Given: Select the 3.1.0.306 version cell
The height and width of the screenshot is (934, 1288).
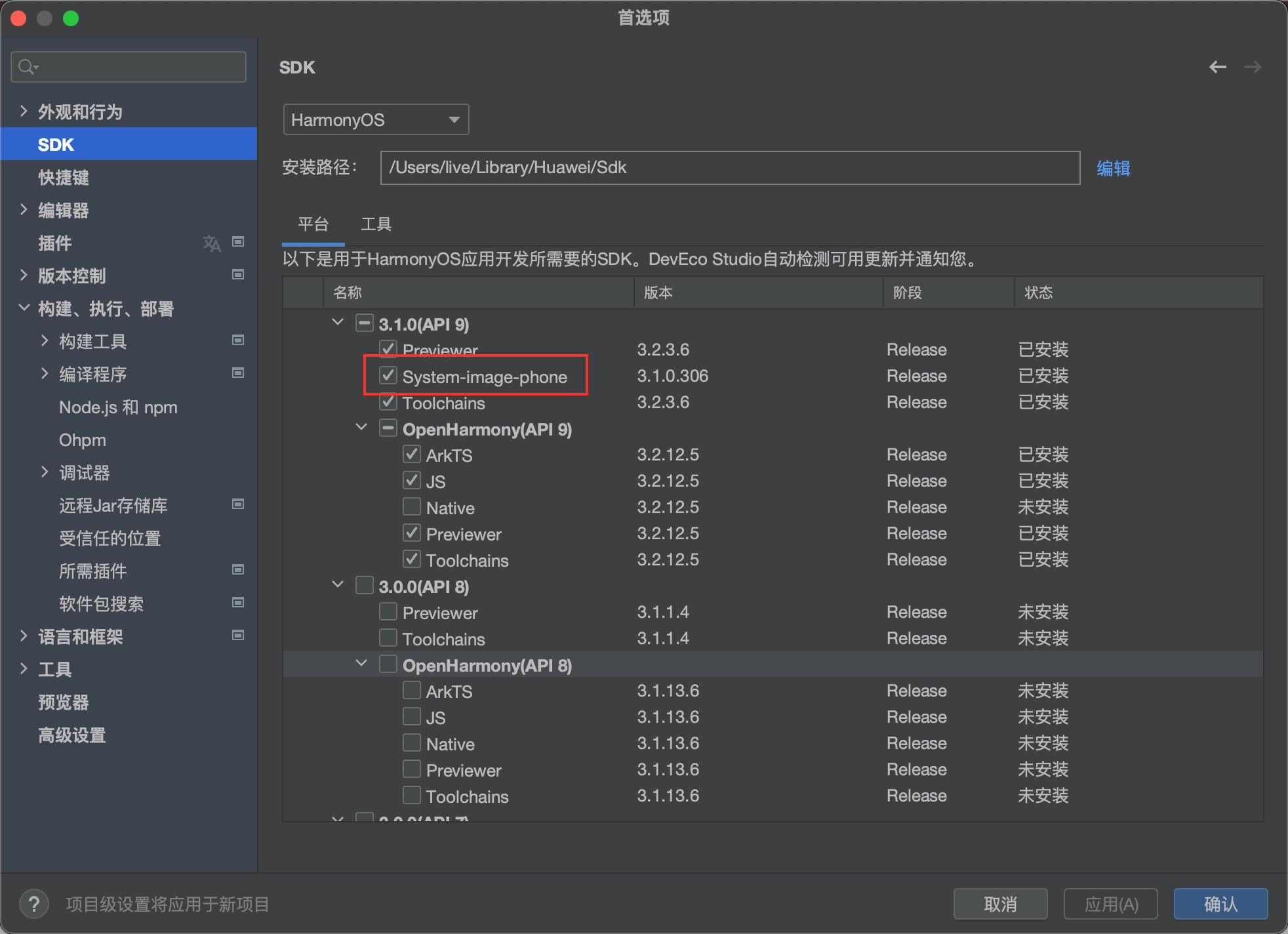Looking at the screenshot, I should point(673,376).
